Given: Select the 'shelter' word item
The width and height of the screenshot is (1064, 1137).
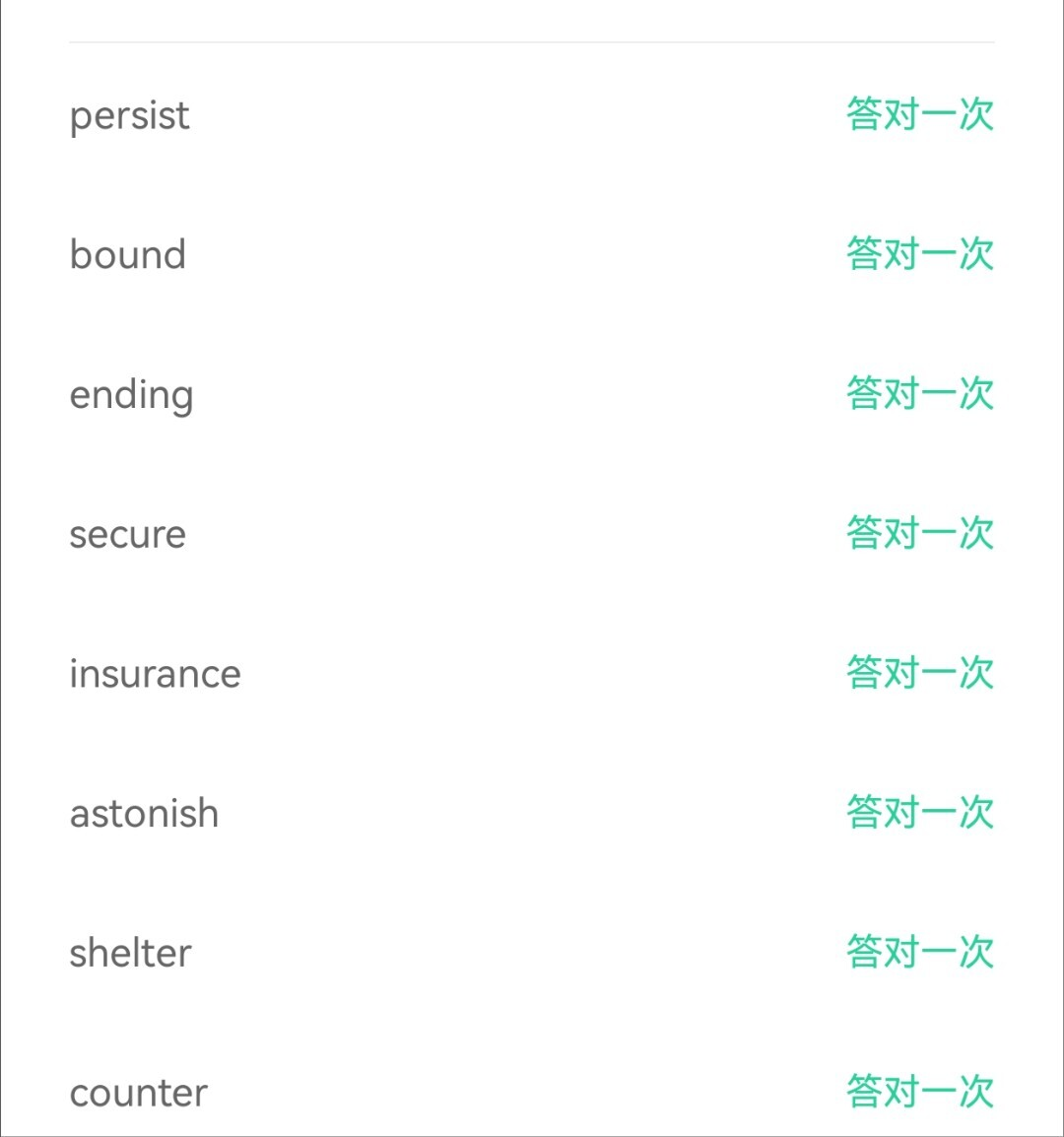Looking at the screenshot, I should click(x=130, y=954).
